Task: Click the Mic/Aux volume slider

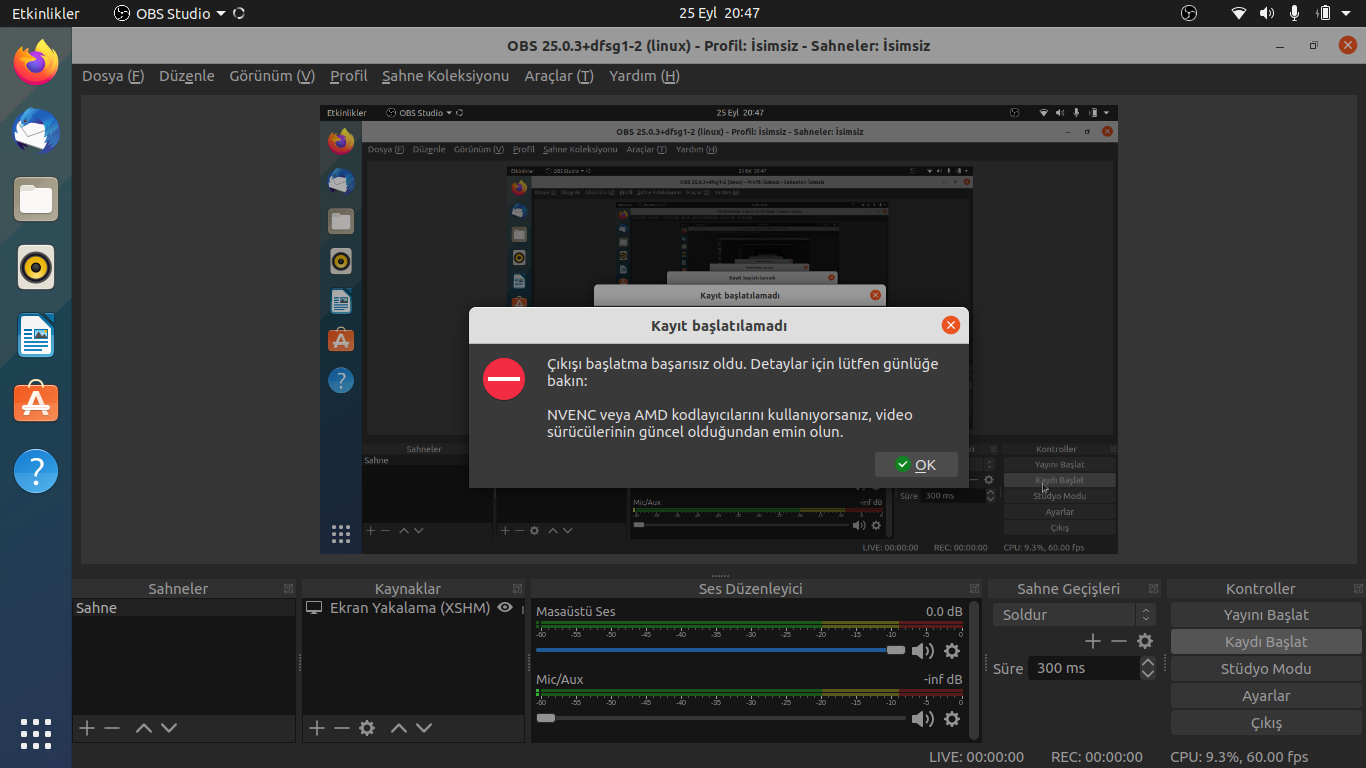Action: pos(721,718)
